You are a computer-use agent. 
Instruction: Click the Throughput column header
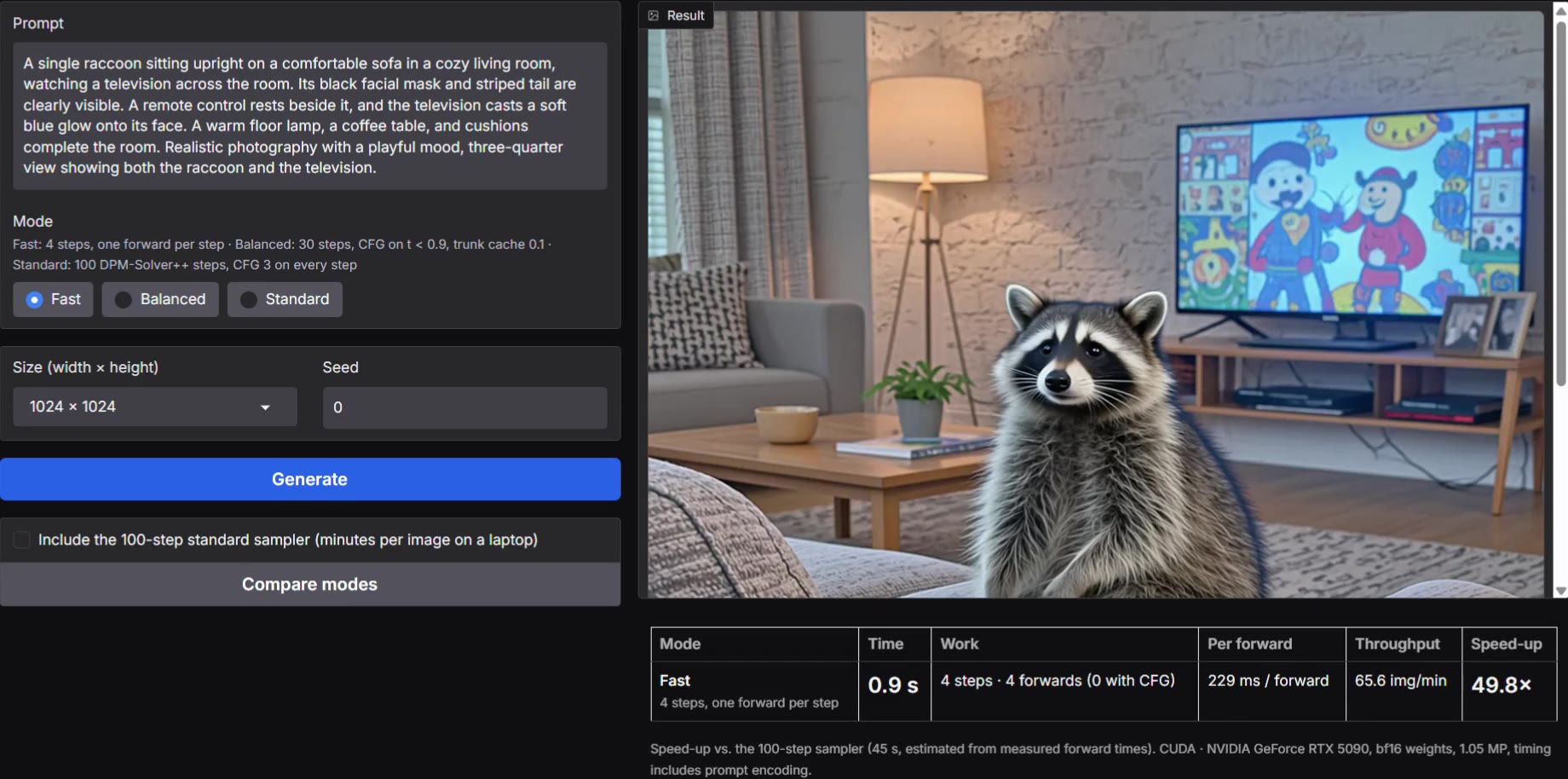pyautogui.click(x=1404, y=644)
